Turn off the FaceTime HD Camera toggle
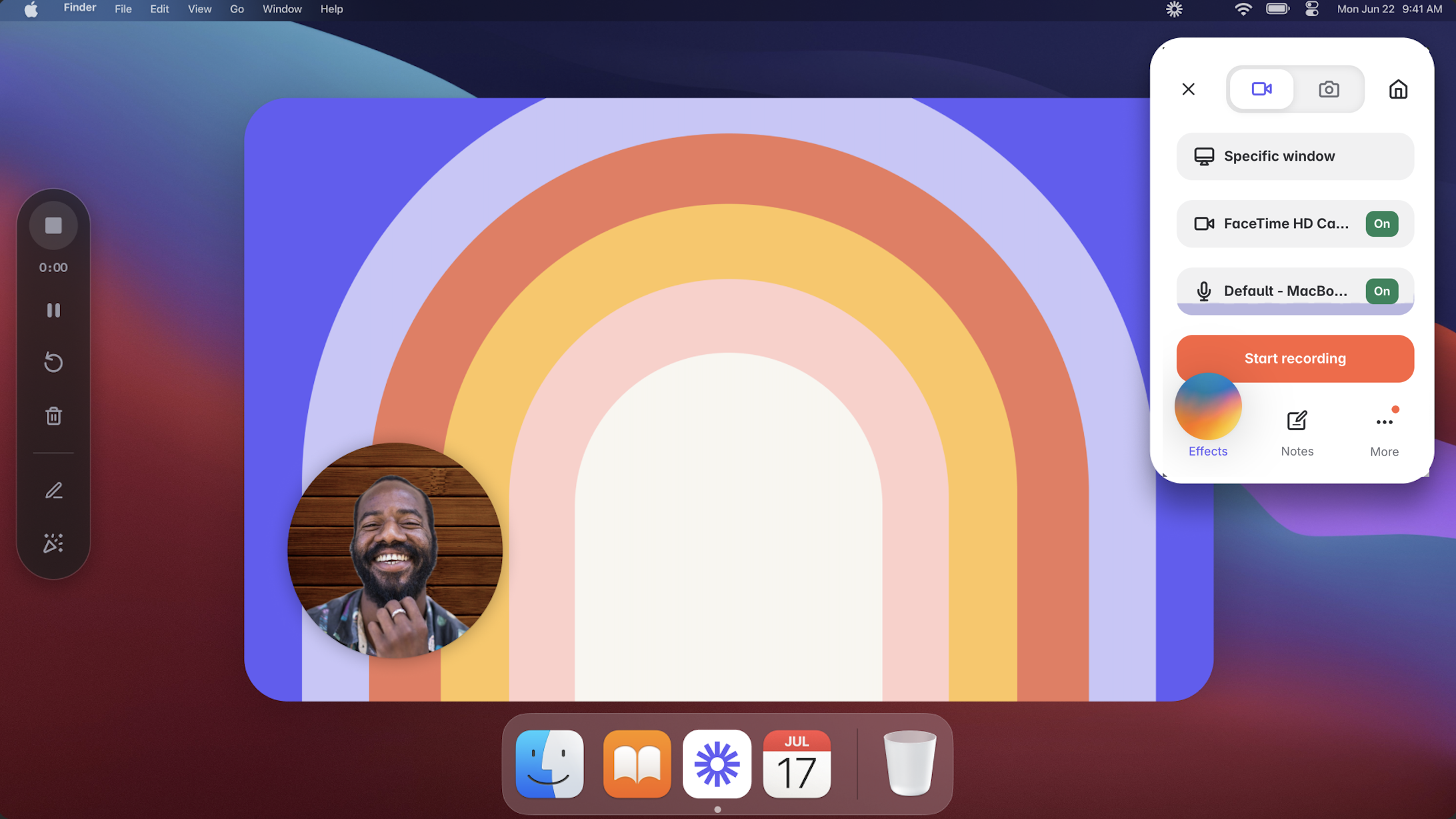The image size is (1456, 819). [x=1381, y=223]
